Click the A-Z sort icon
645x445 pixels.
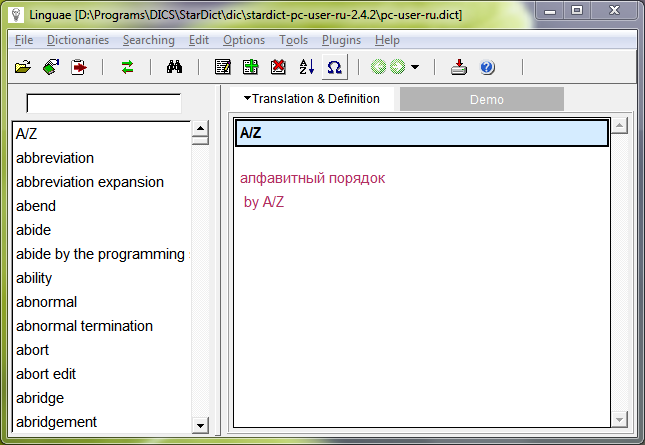pyautogui.click(x=307, y=68)
